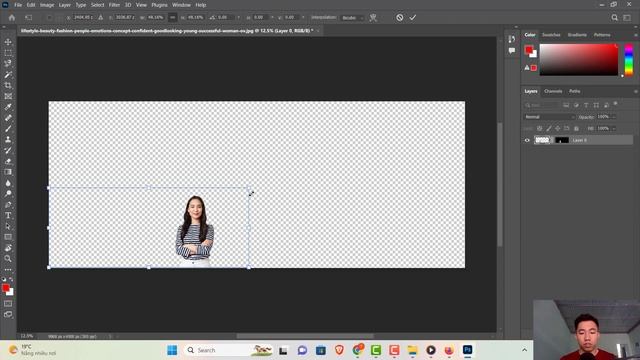Select the Magic Wand tool
Image resolution: width=640 pixels, height=360 pixels.
8,75
